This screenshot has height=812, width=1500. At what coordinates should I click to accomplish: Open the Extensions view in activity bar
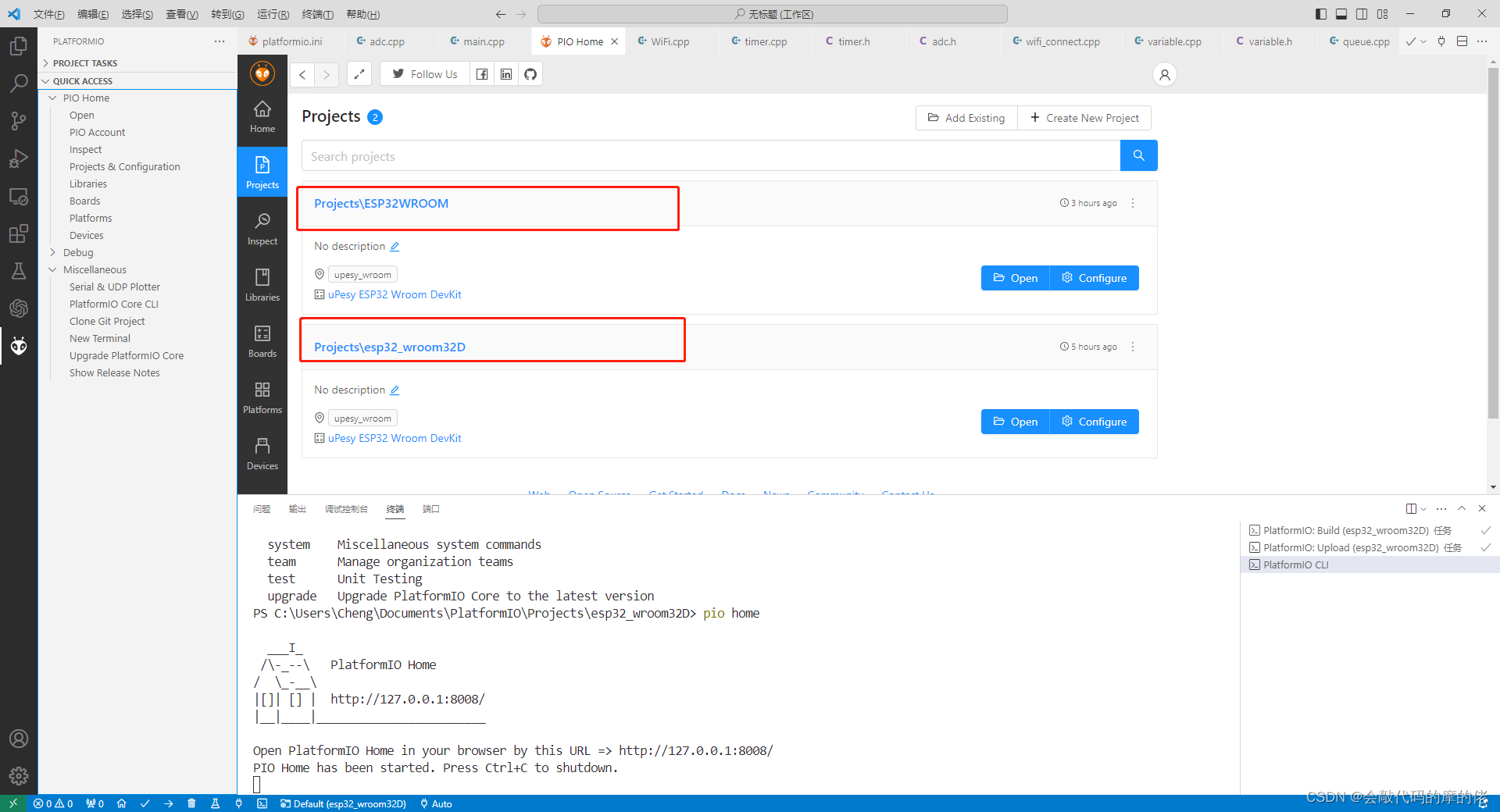point(19,233)
